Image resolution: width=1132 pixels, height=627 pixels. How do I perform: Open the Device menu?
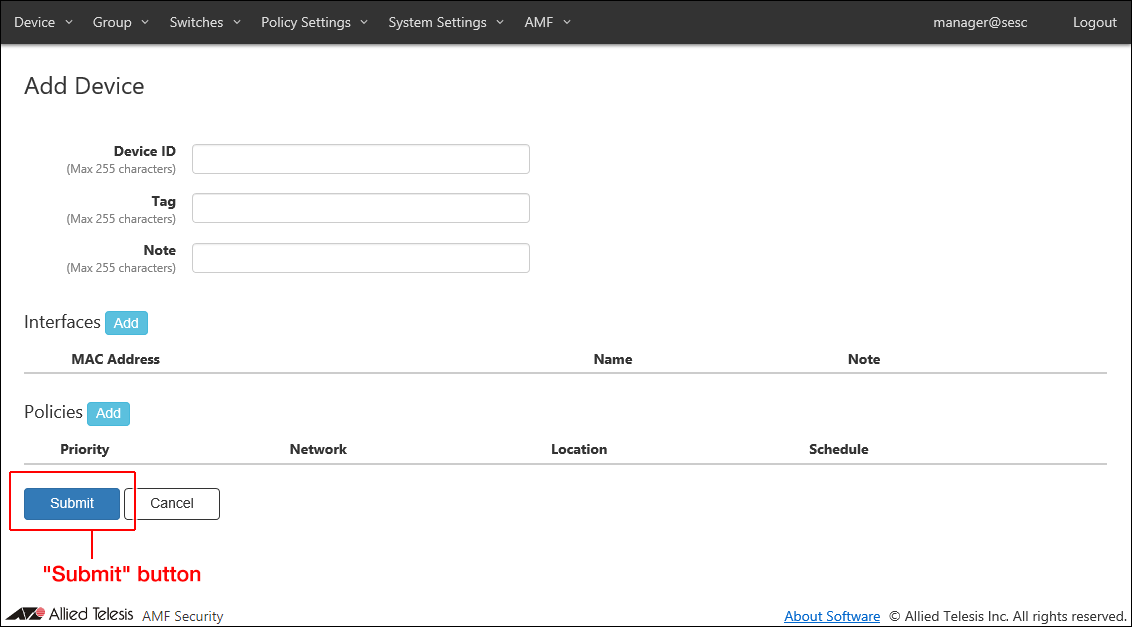point(43,22)
